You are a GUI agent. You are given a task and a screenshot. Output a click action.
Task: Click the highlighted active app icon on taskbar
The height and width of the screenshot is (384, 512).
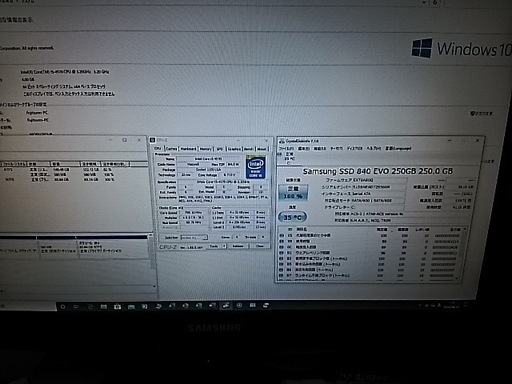click(226, 305)
